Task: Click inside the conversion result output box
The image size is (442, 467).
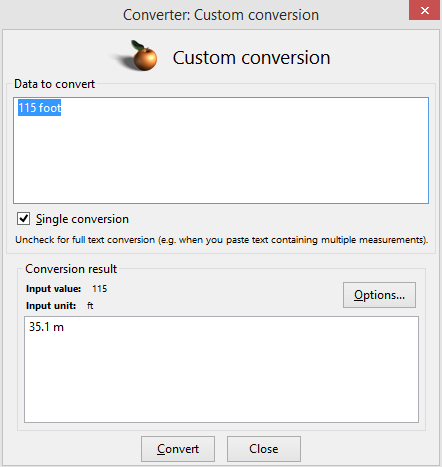Action: pos(221,369)
